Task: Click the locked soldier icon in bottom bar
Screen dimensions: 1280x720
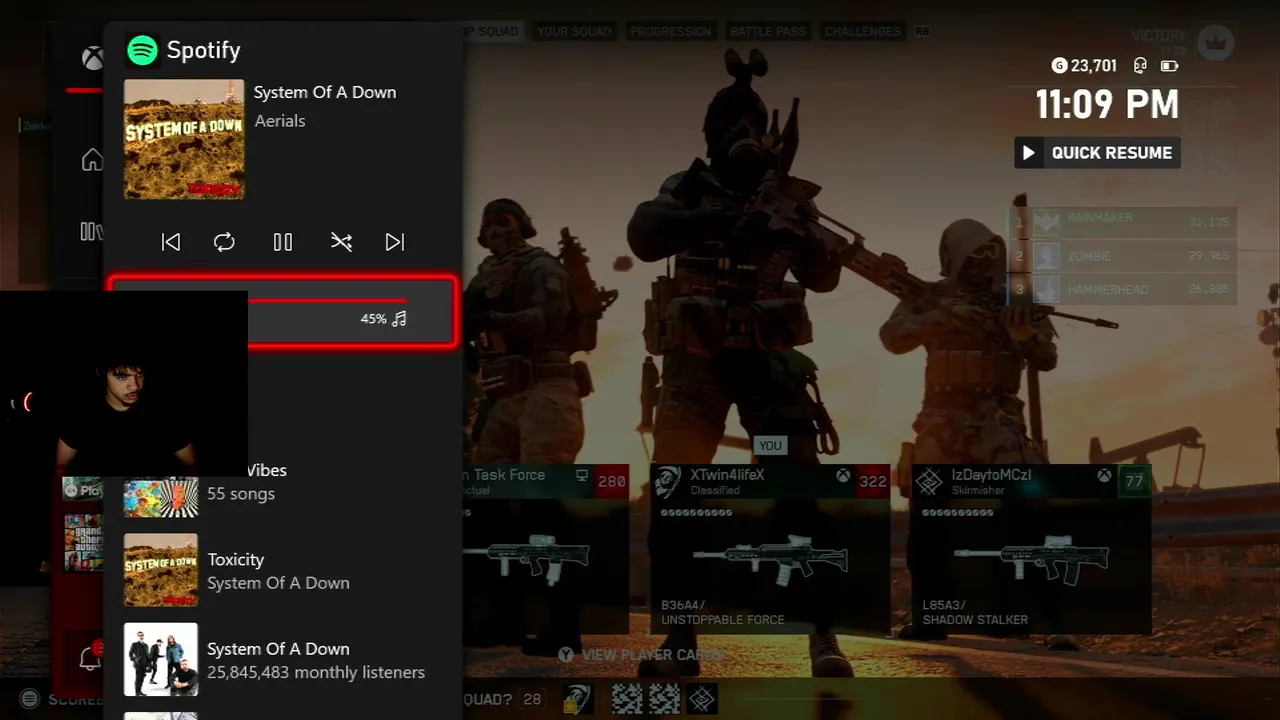Action: pyautogui.click(x=576, y=699)
